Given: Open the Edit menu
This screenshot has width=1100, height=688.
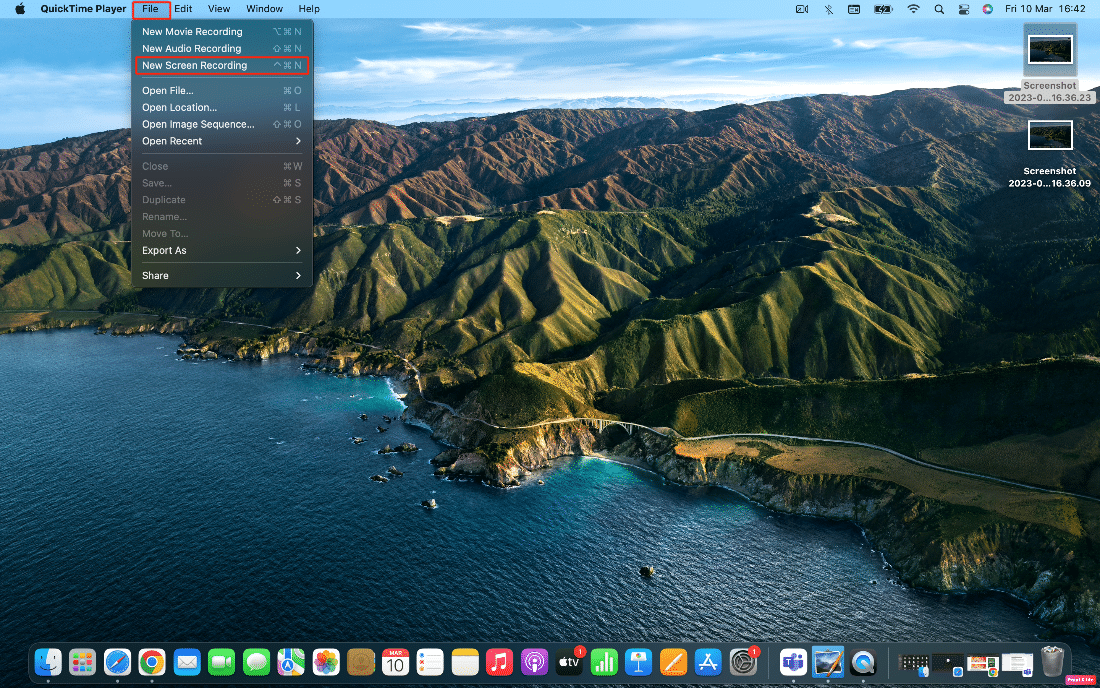Looking at the screenshot, I should (x=183, y=9).
